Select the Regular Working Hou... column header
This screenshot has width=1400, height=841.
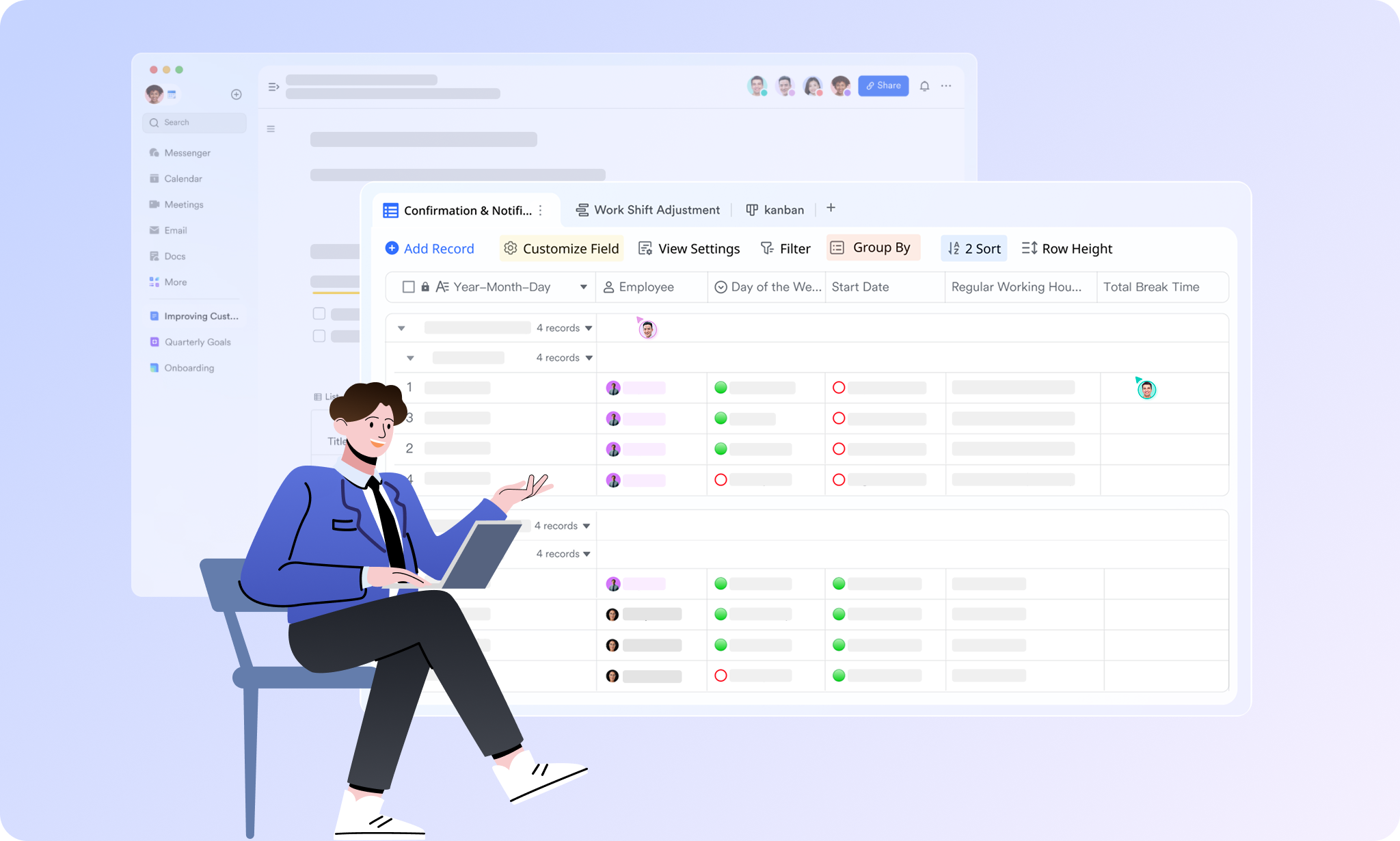1021,287
